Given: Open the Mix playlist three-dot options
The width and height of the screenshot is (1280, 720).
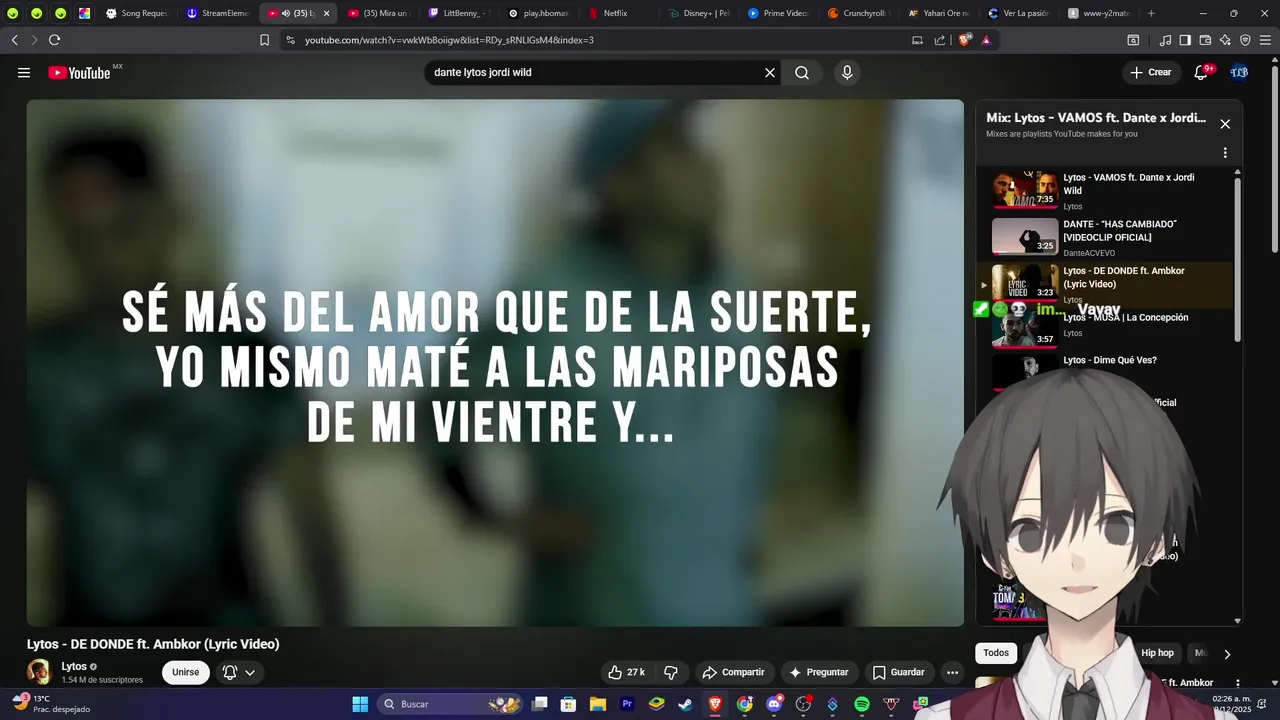Looking at the screenshot, I should point(1225,153).
